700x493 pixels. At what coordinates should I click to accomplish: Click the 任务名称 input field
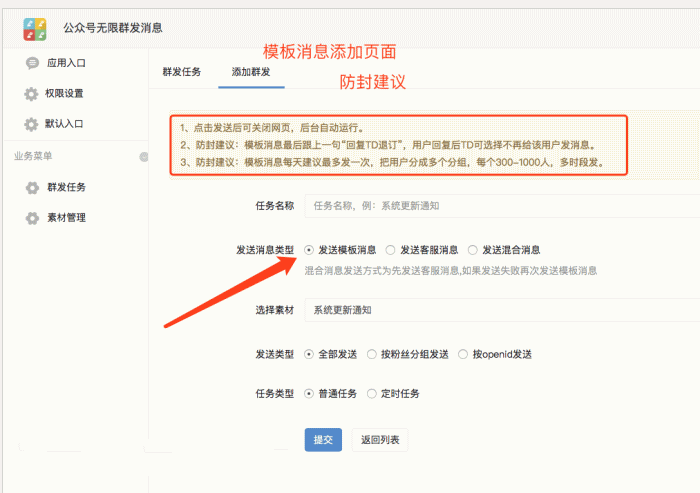click(500, 206)
